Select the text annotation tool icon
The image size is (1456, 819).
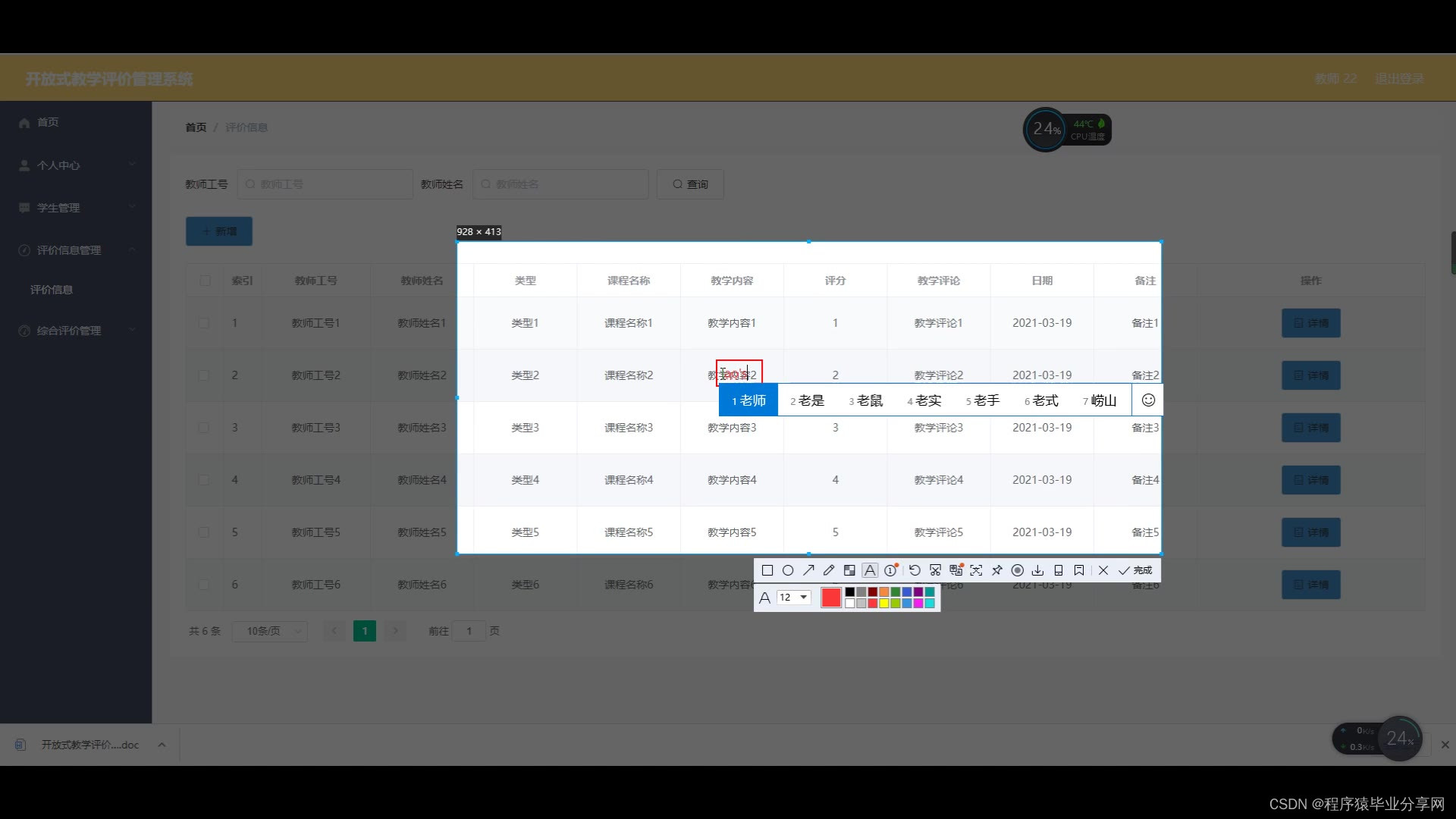(x=870, y=570)
